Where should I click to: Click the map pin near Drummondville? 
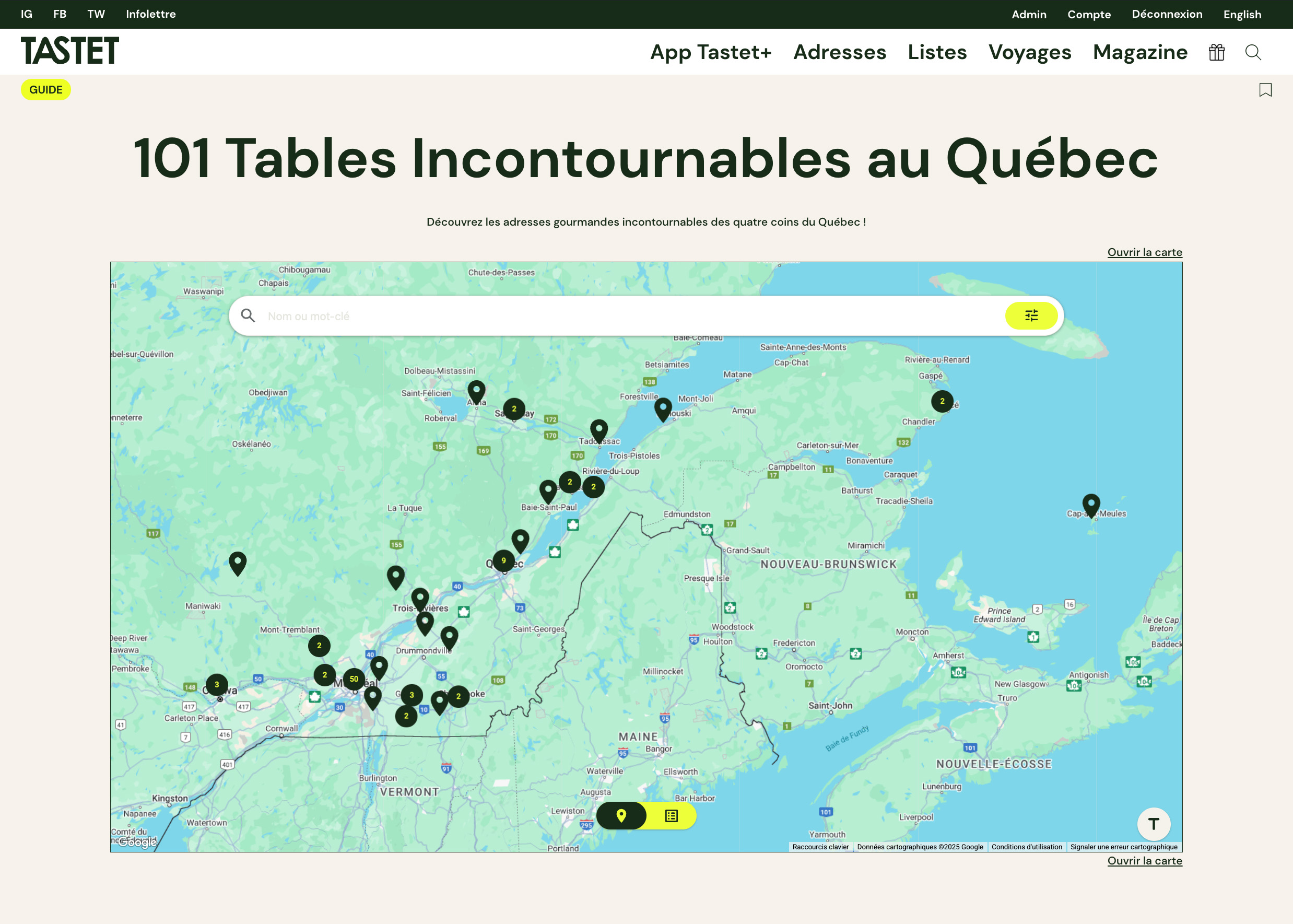[x=449, y=638]
